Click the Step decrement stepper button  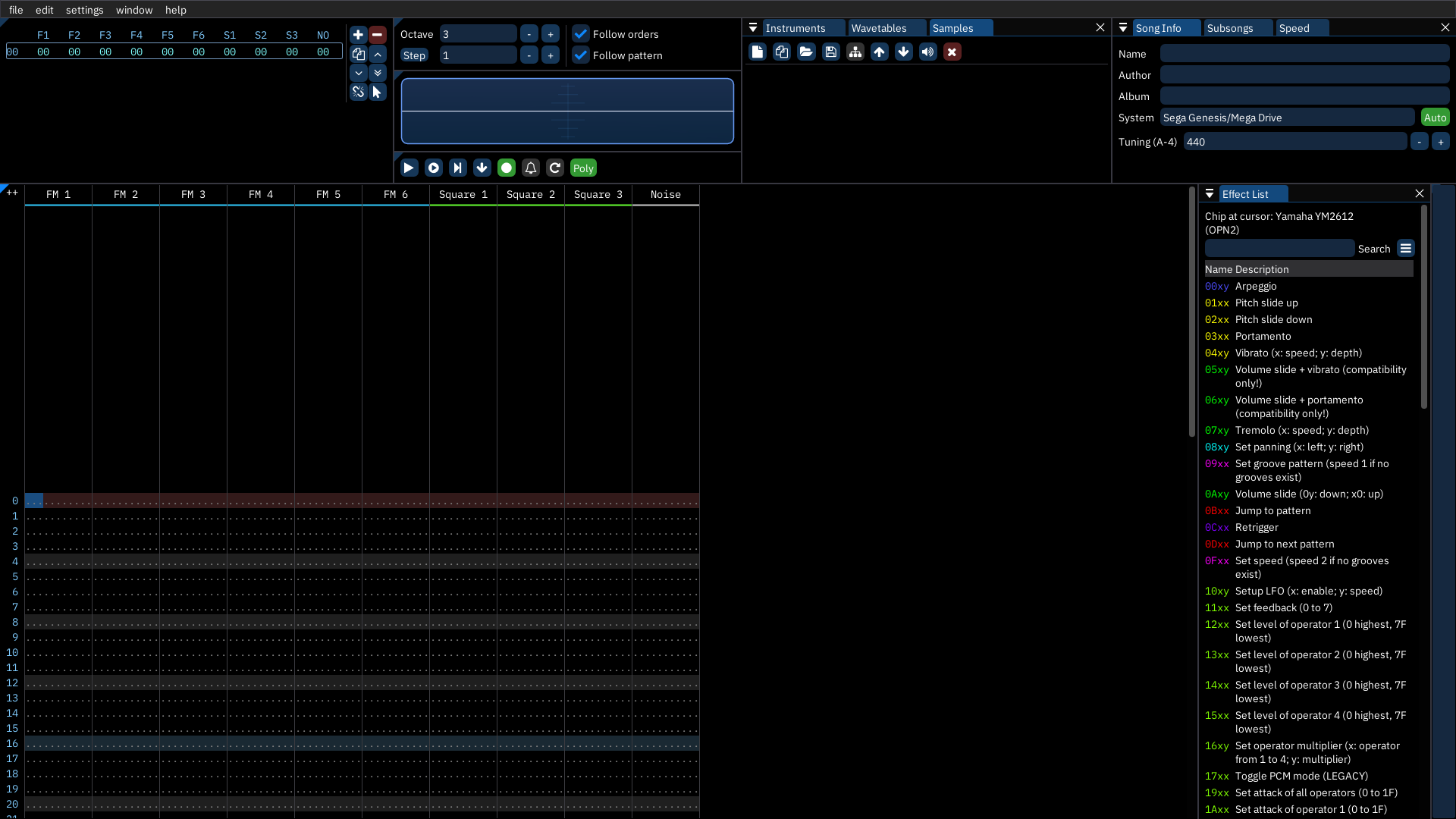528,55
